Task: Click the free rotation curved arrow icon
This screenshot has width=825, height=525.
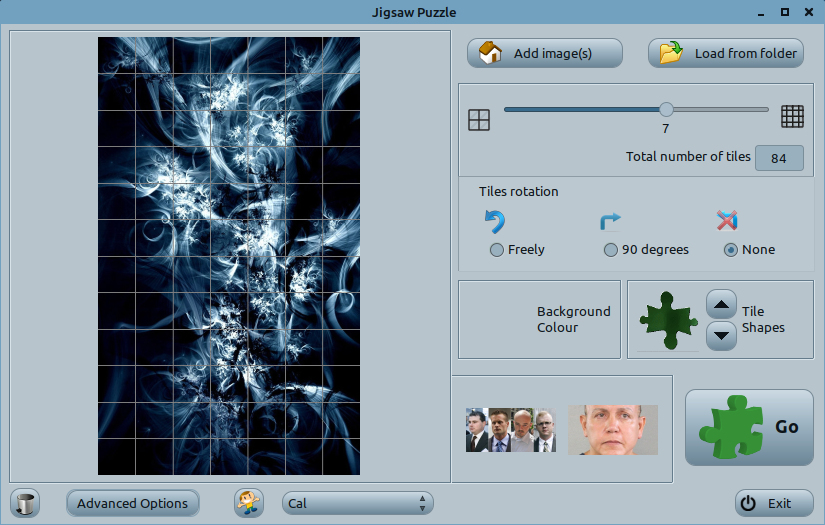Action: (495, 221)
